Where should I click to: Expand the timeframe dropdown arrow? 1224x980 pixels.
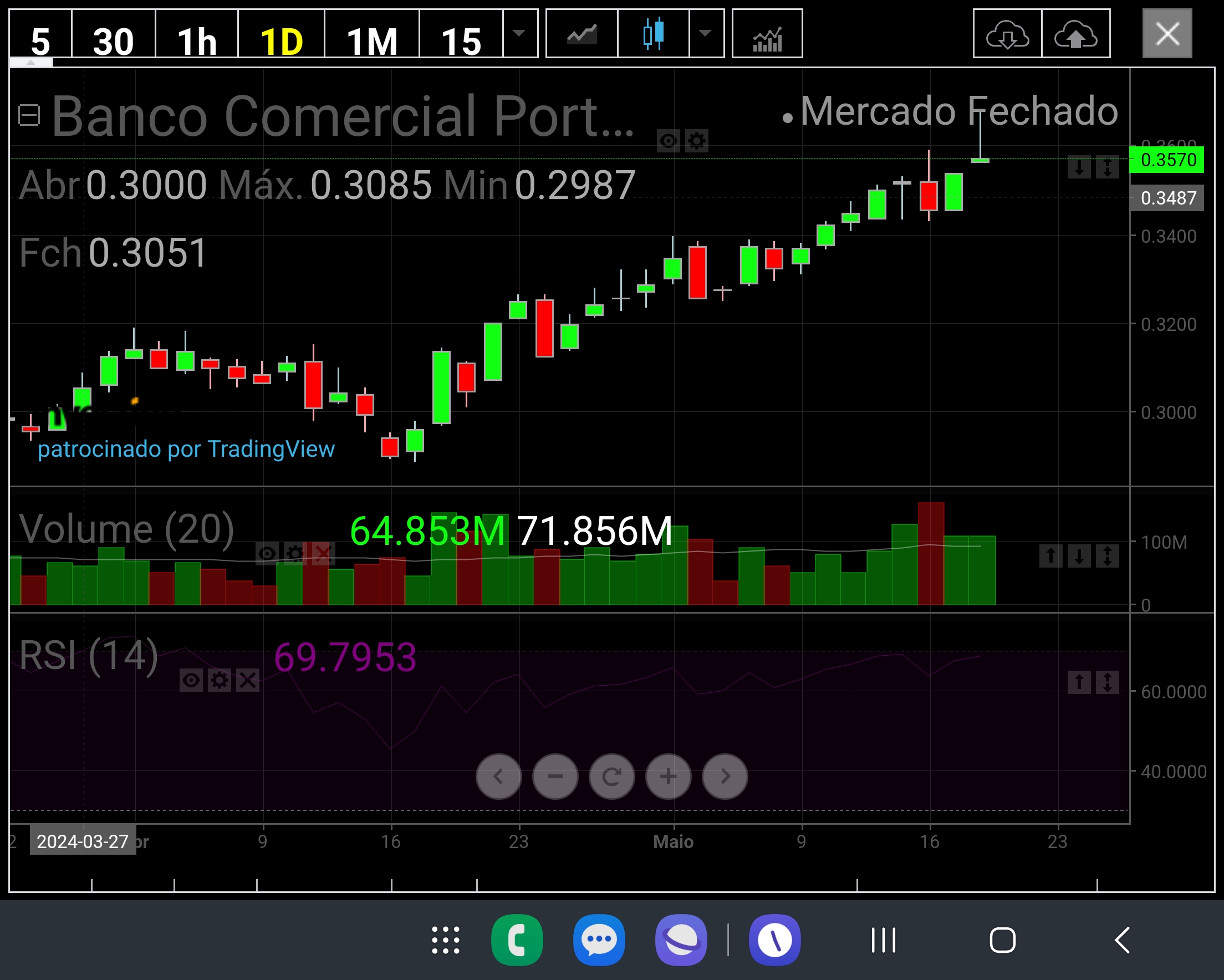point(519,33)
